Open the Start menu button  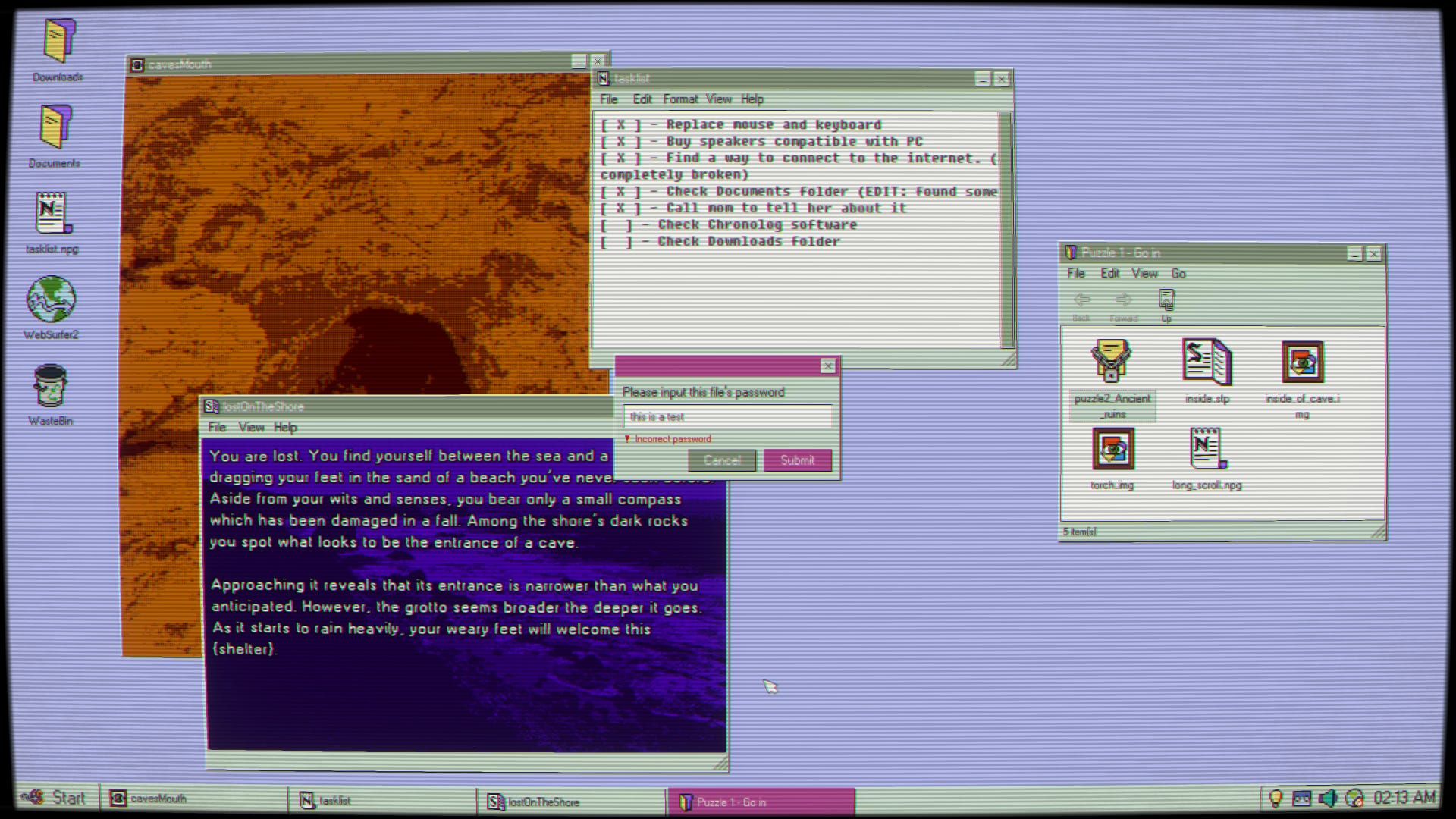pos(55,798)
